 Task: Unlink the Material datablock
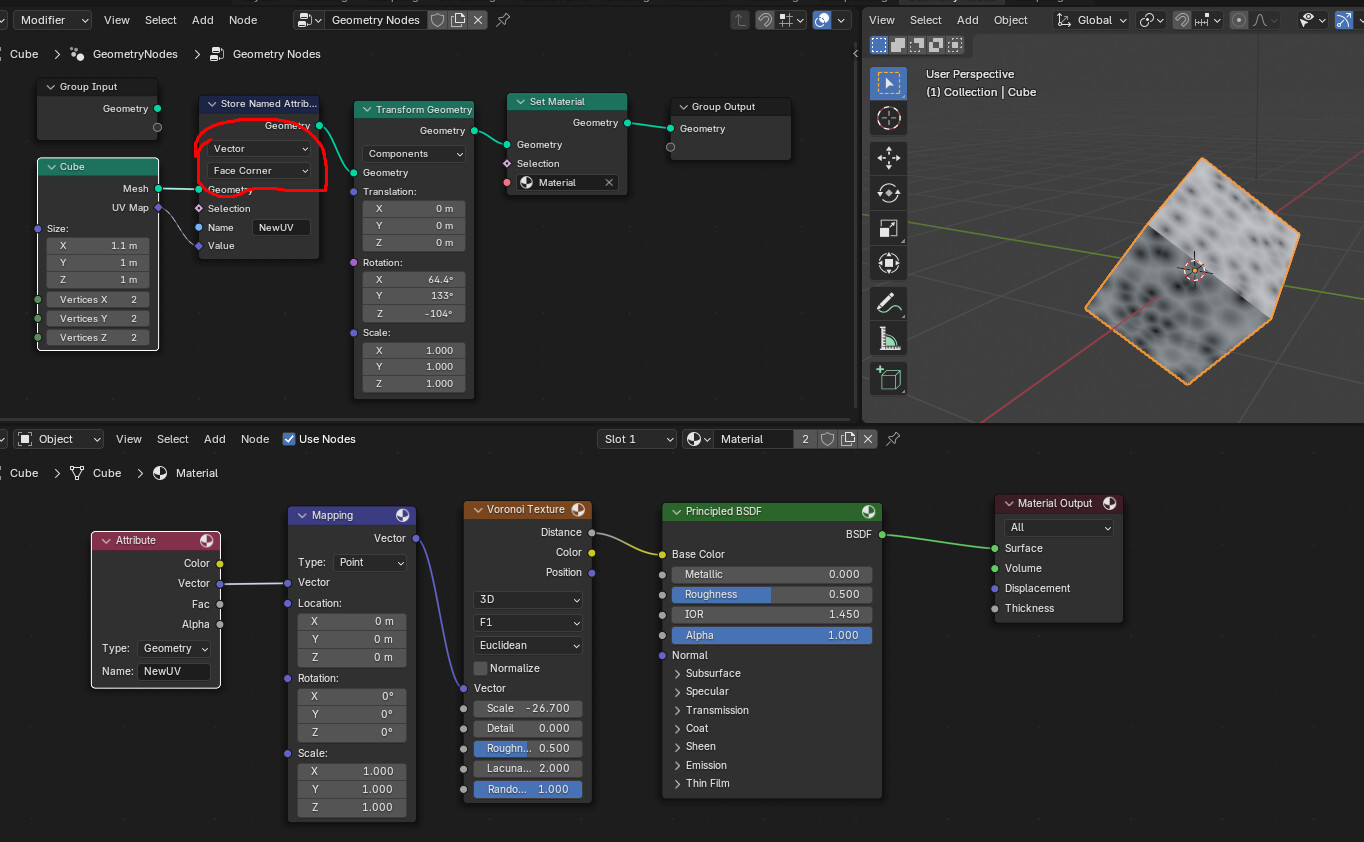[x=868, y=439]
